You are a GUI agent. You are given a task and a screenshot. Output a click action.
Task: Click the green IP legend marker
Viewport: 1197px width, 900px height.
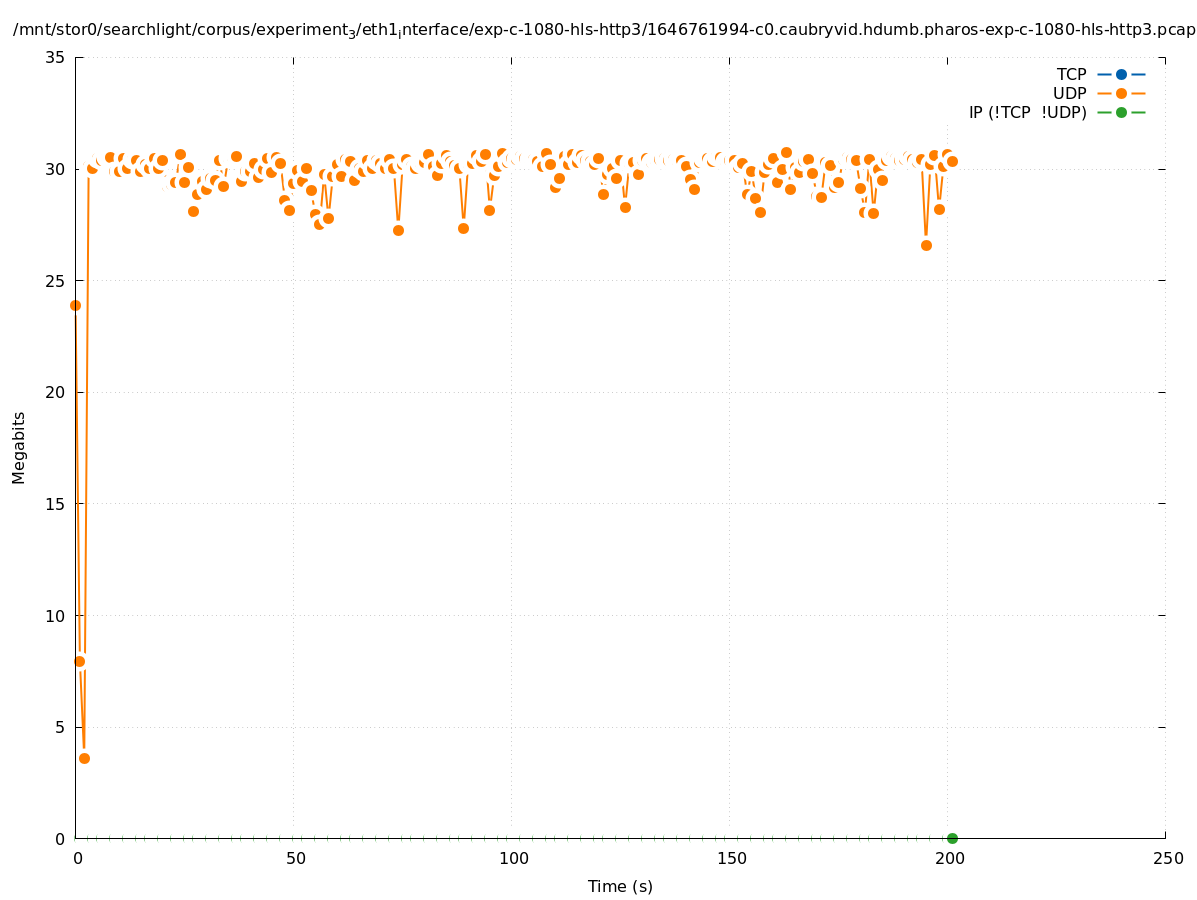[1121, 112]
